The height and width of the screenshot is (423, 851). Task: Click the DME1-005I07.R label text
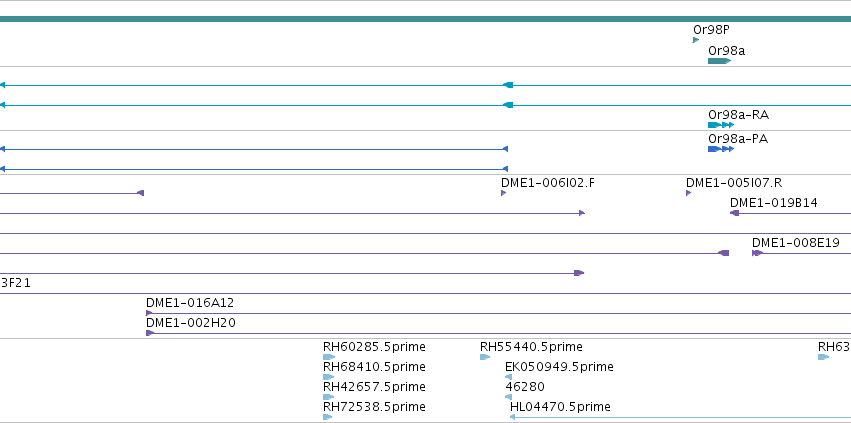point(734,183)
